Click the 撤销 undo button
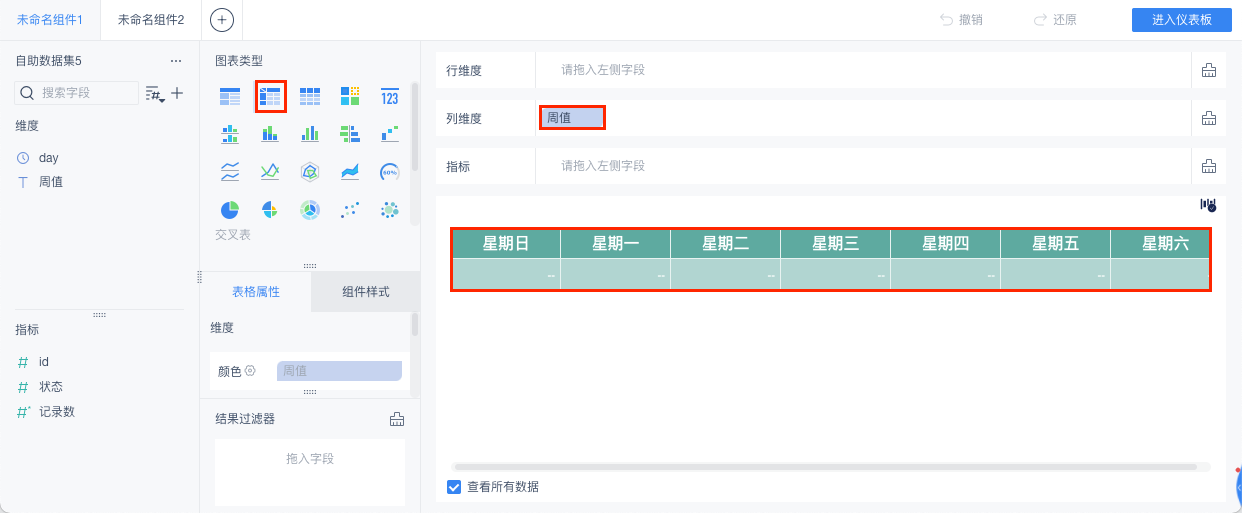The height and width of the screenshot is (513, 1242). coord(961,20)
